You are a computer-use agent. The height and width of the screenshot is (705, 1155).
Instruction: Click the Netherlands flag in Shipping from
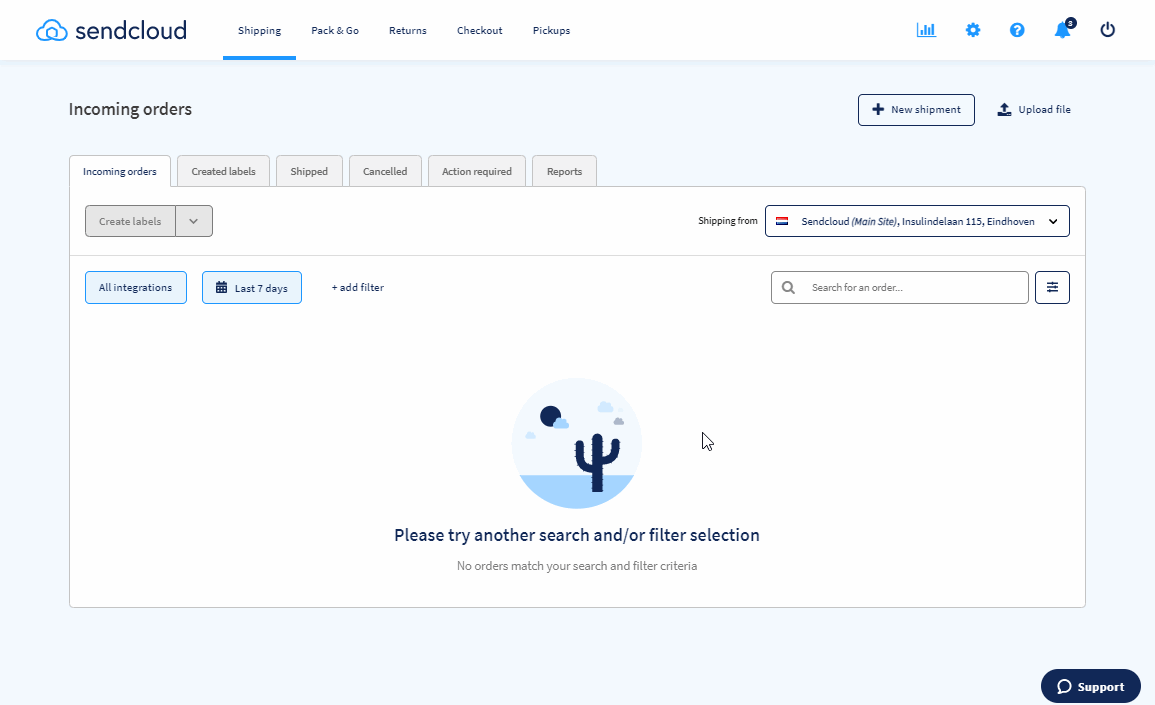(782, 221)
